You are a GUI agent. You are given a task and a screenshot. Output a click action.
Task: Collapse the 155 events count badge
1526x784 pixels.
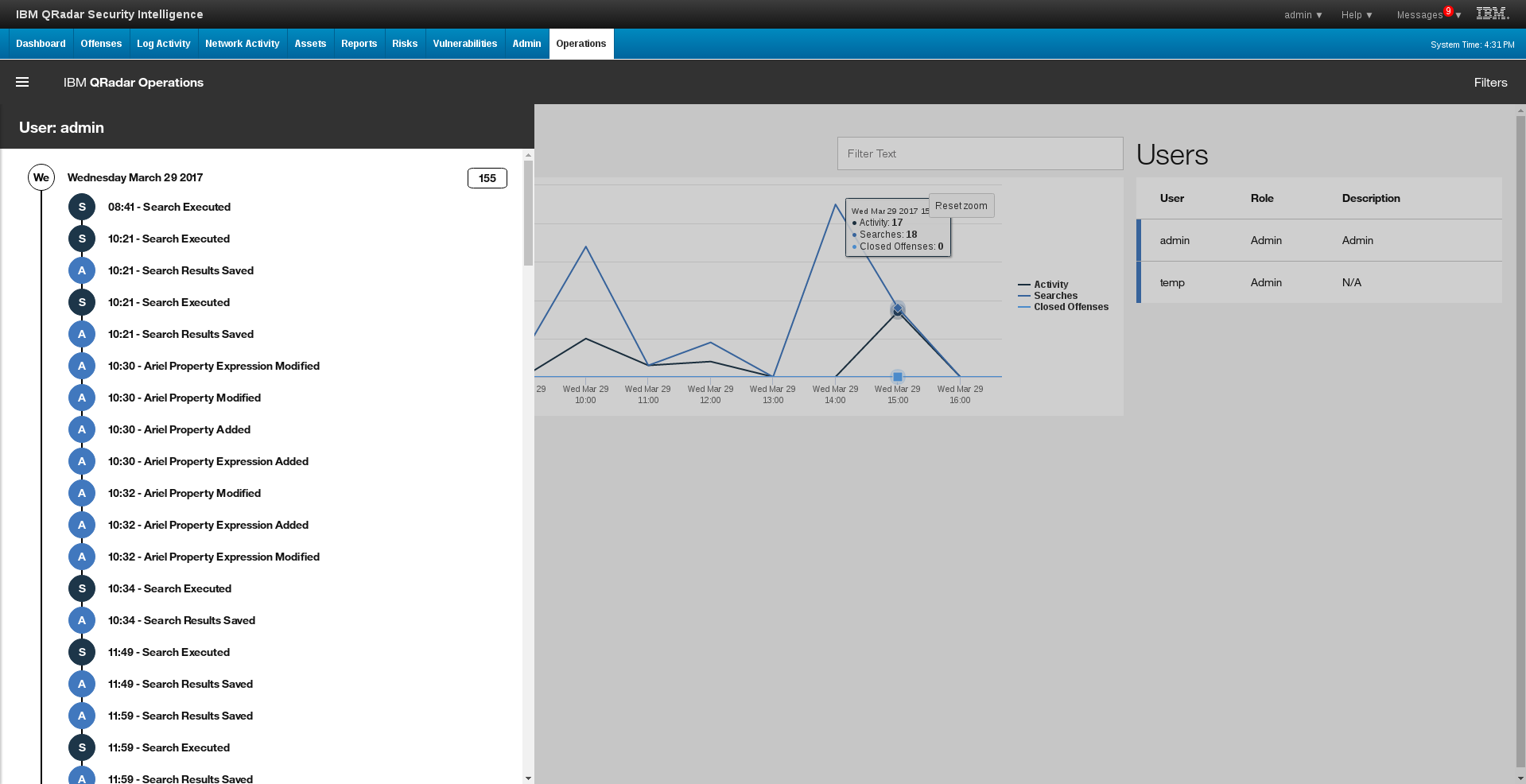coord(487,178)
